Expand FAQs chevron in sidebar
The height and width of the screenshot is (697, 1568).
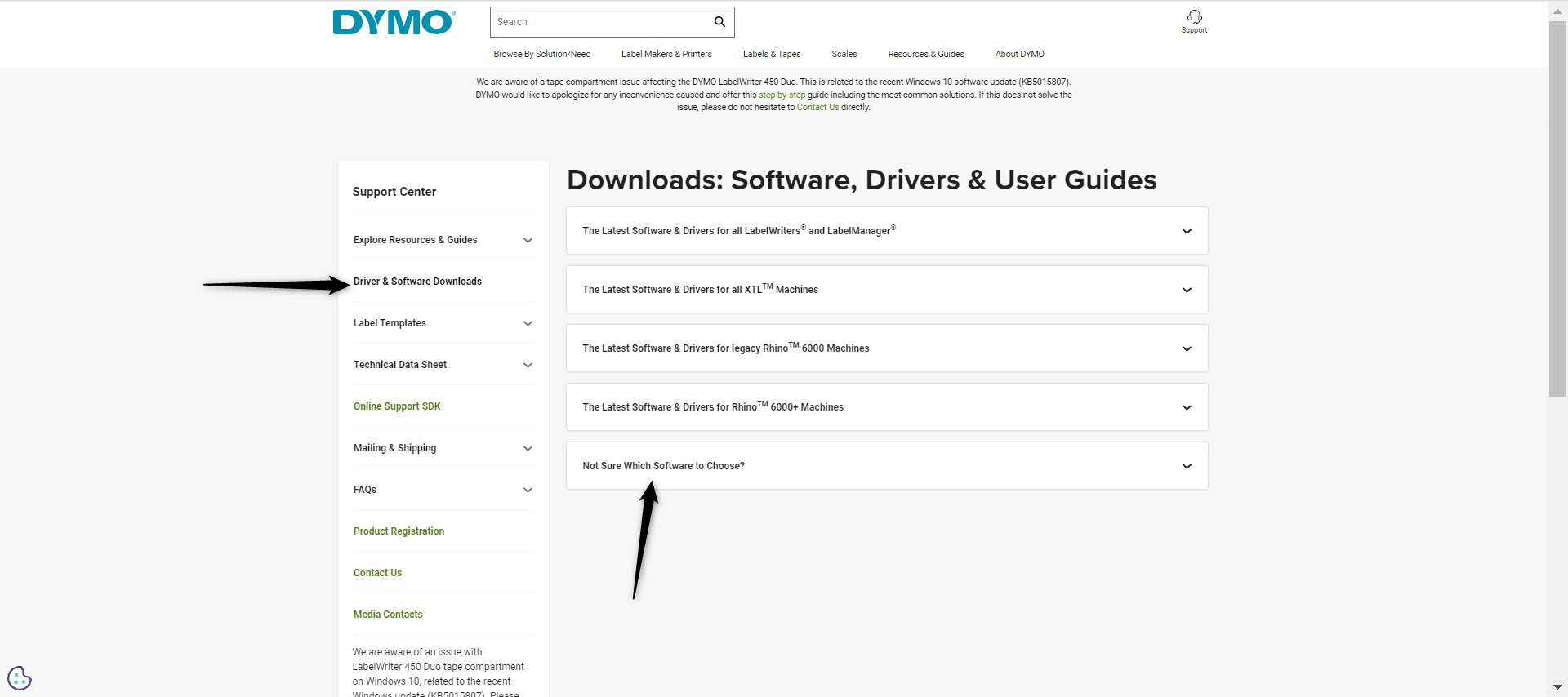coord(528,490)
